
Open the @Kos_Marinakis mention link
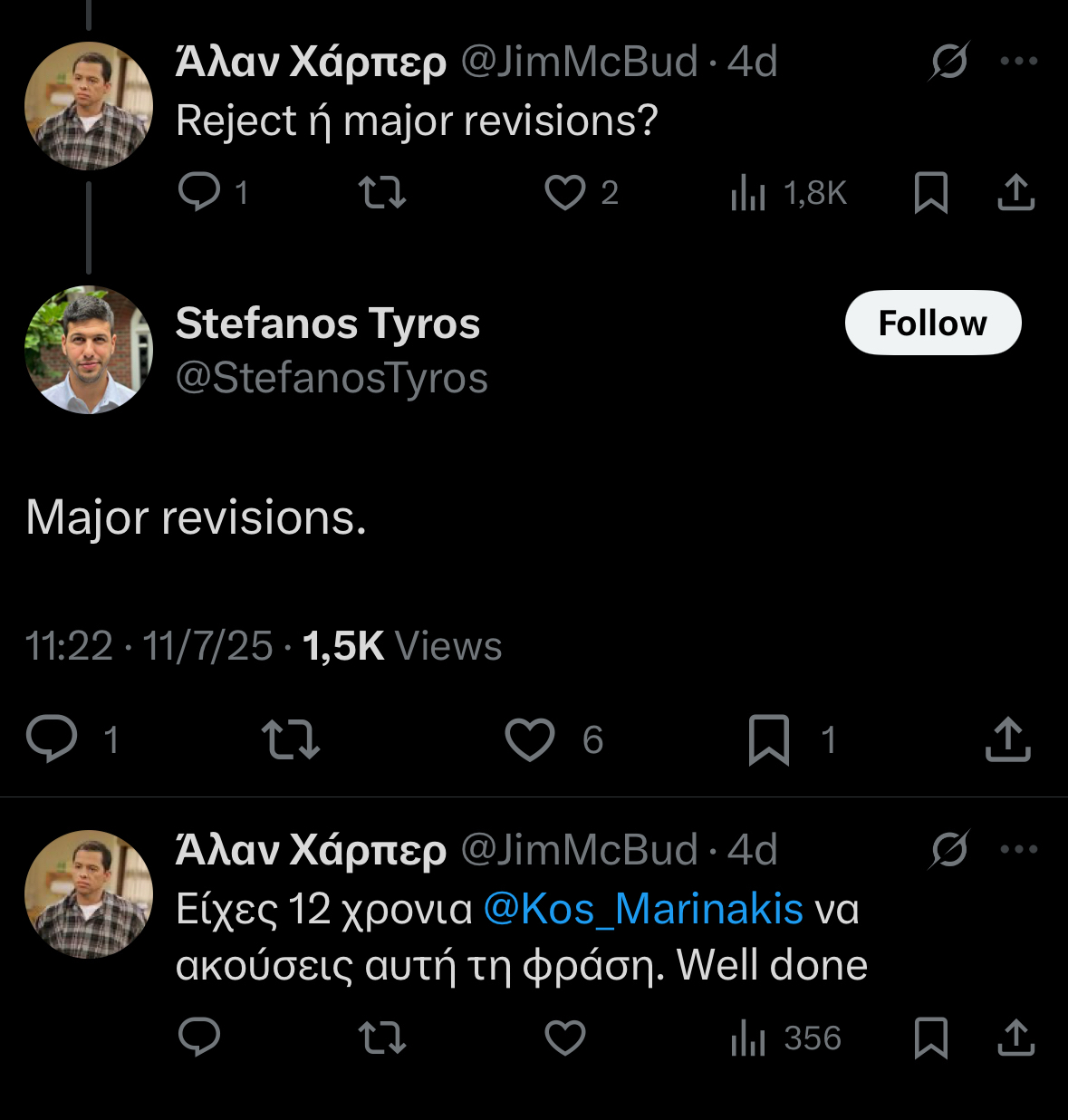coord(643,908)
